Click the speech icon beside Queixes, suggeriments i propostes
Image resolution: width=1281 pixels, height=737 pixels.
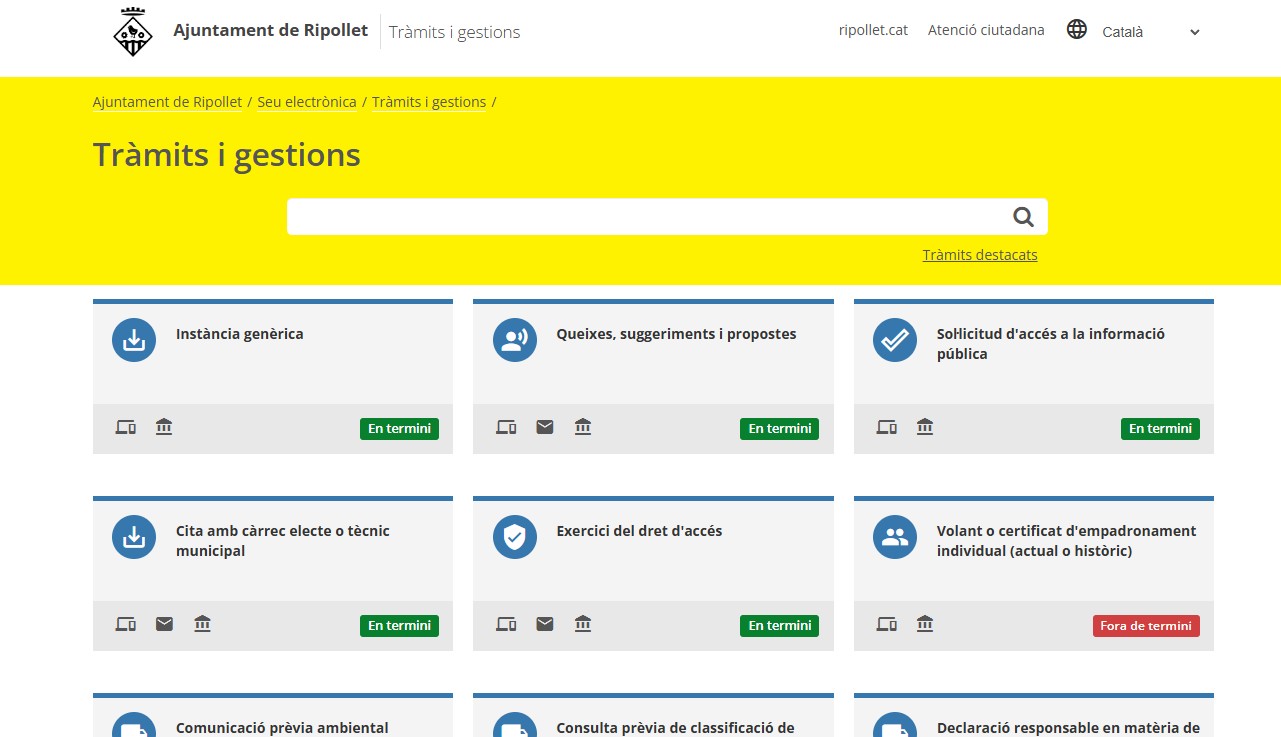coord(515,340)
